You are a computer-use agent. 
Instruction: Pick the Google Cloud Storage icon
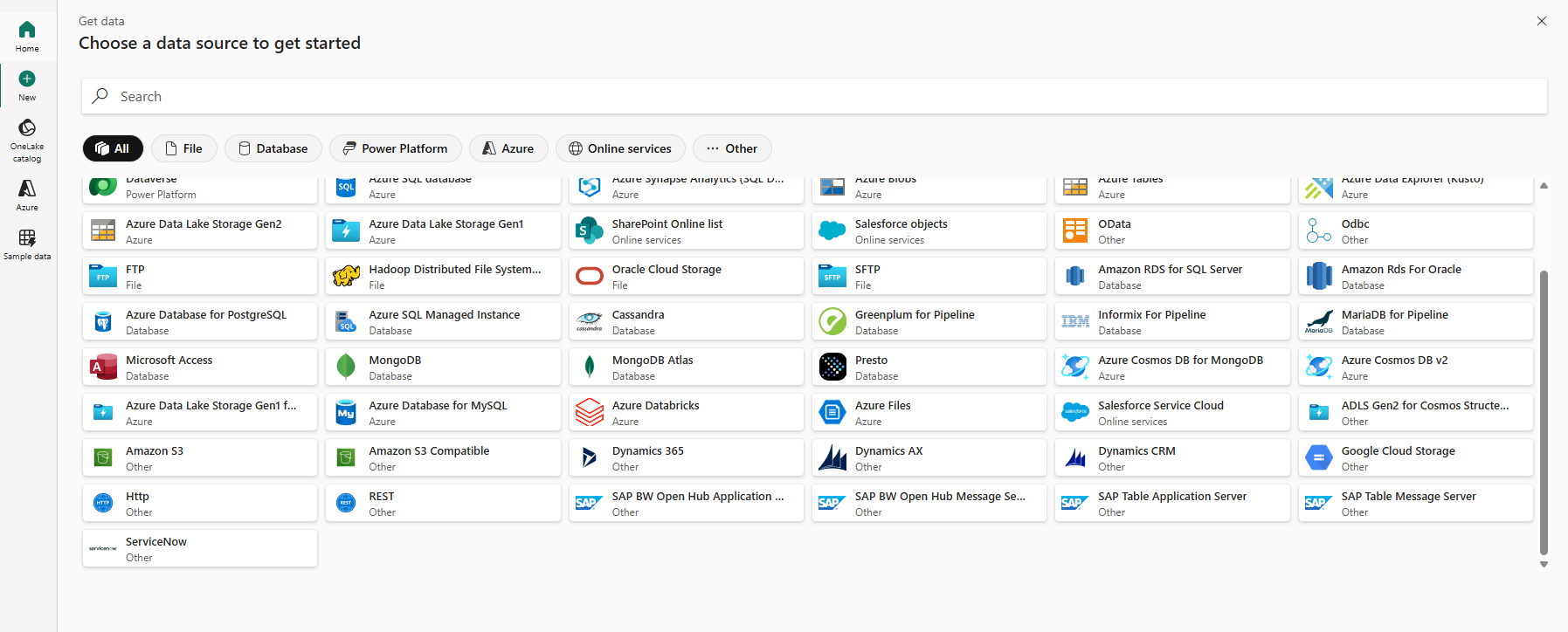pyautogui.click(x=1318, y=458)
